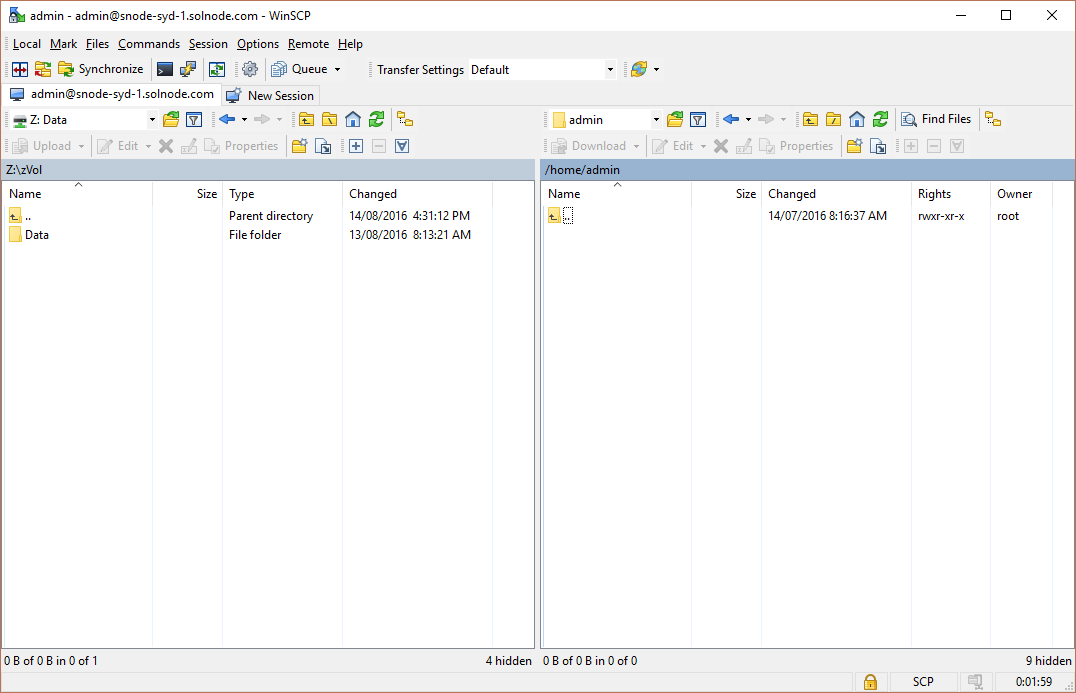Create new remote folder icon
This screenshot has height=693, width=1076.
coord(854,145)
